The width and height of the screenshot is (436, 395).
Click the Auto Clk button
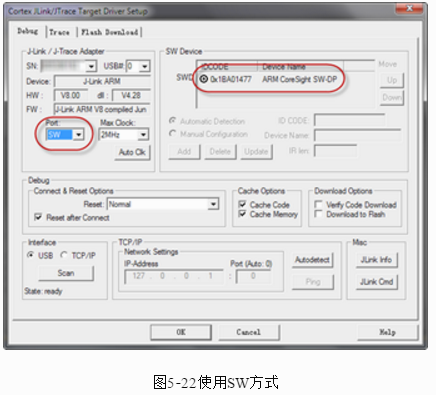coord(132,152)
